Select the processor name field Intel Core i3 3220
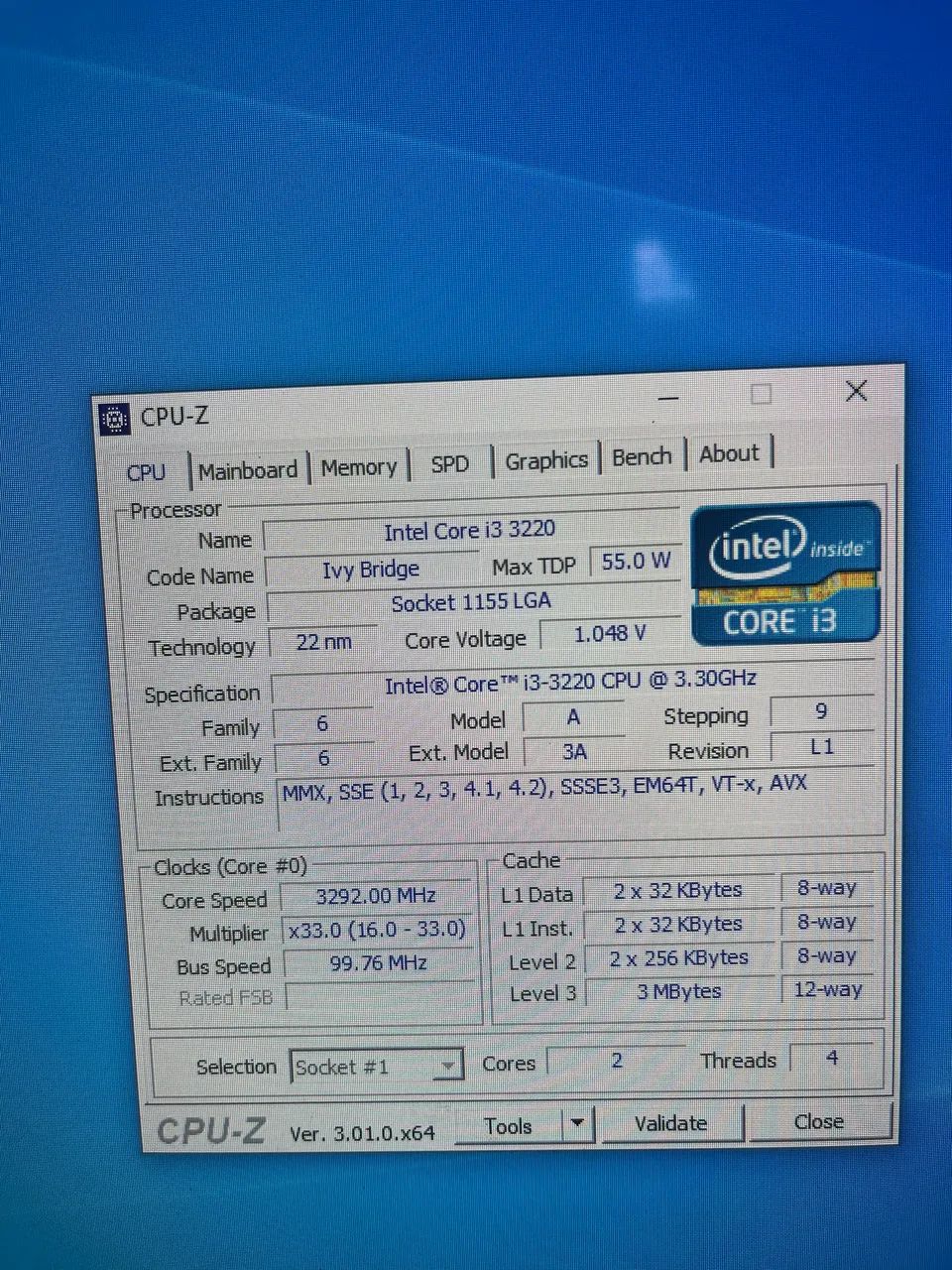952x1270 pixels. (470, 532)
